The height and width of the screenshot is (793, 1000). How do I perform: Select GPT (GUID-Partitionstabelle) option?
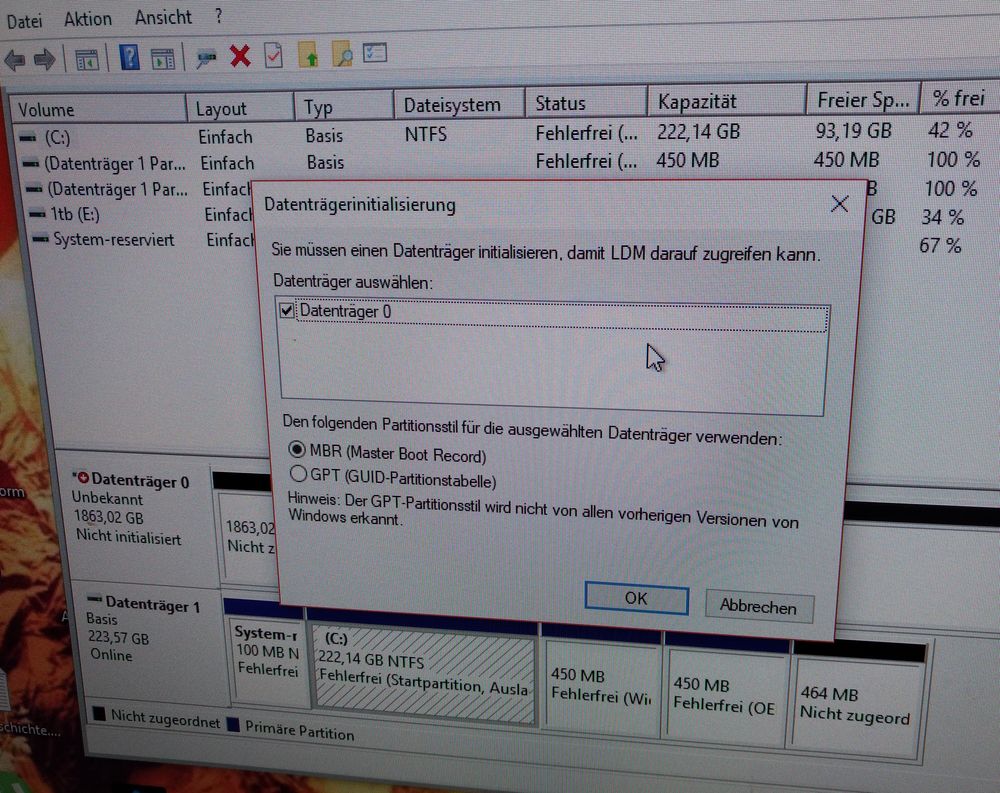298,473
